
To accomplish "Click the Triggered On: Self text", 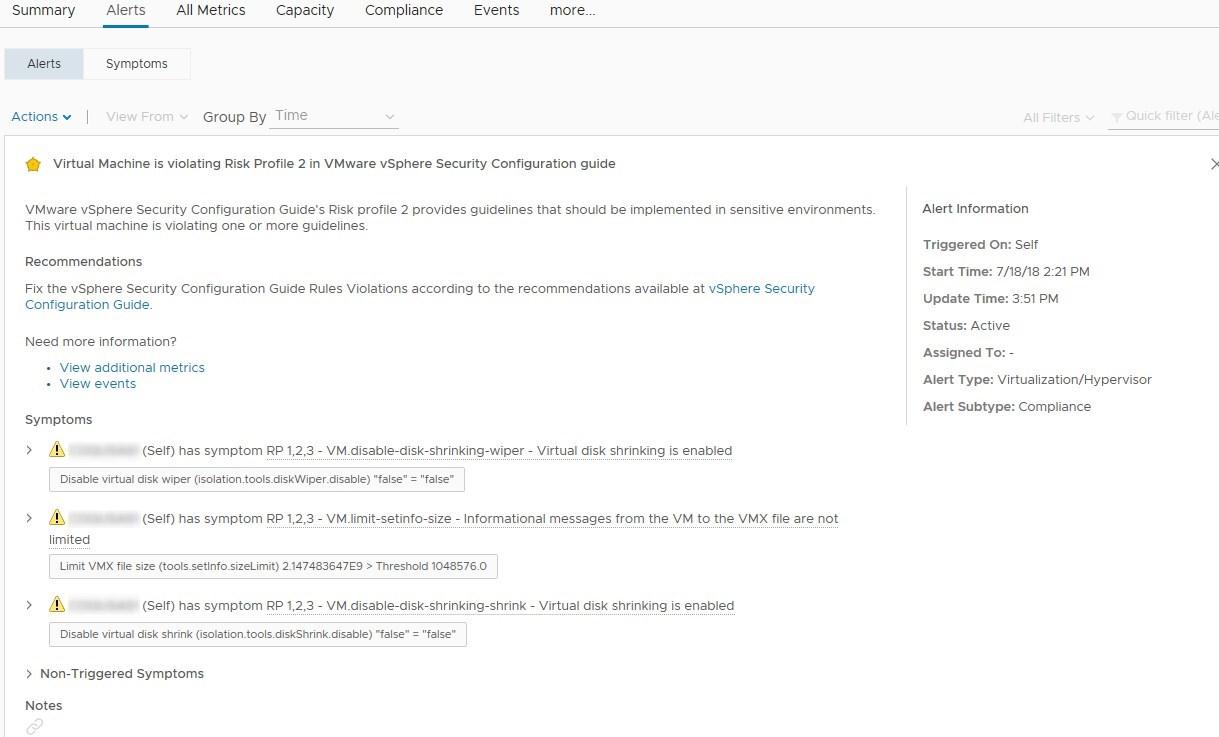I will coord(981,245).
